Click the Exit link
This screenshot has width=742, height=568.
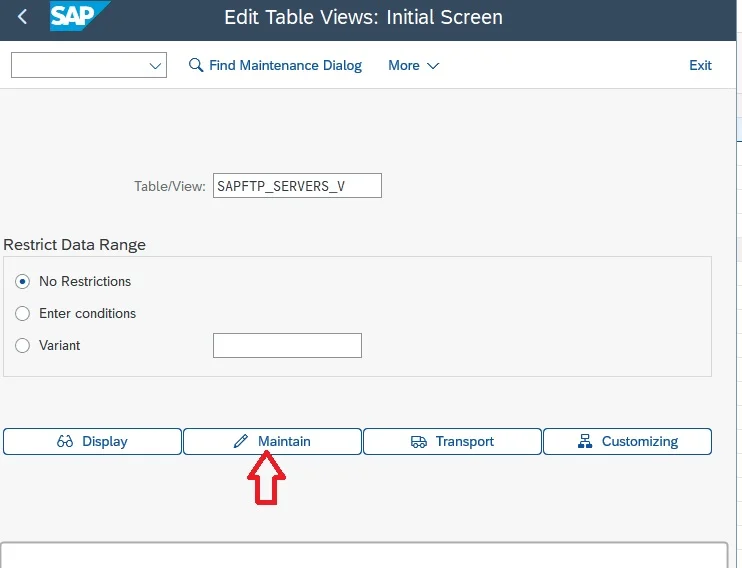pyautogui.click(x=700, y=65)
